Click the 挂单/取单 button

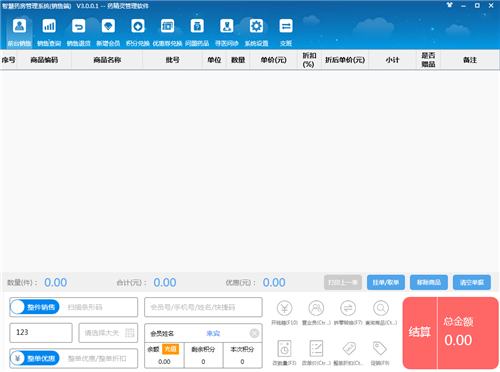tap(386, 282)
